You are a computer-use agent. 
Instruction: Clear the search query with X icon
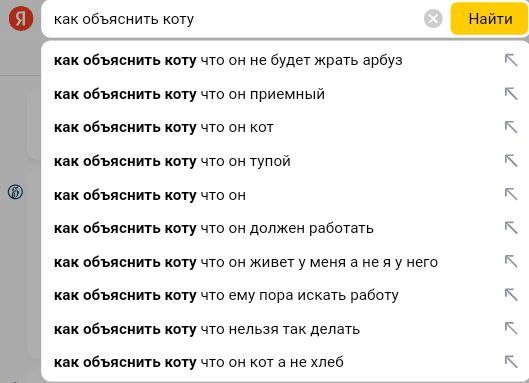coord(433,19)
